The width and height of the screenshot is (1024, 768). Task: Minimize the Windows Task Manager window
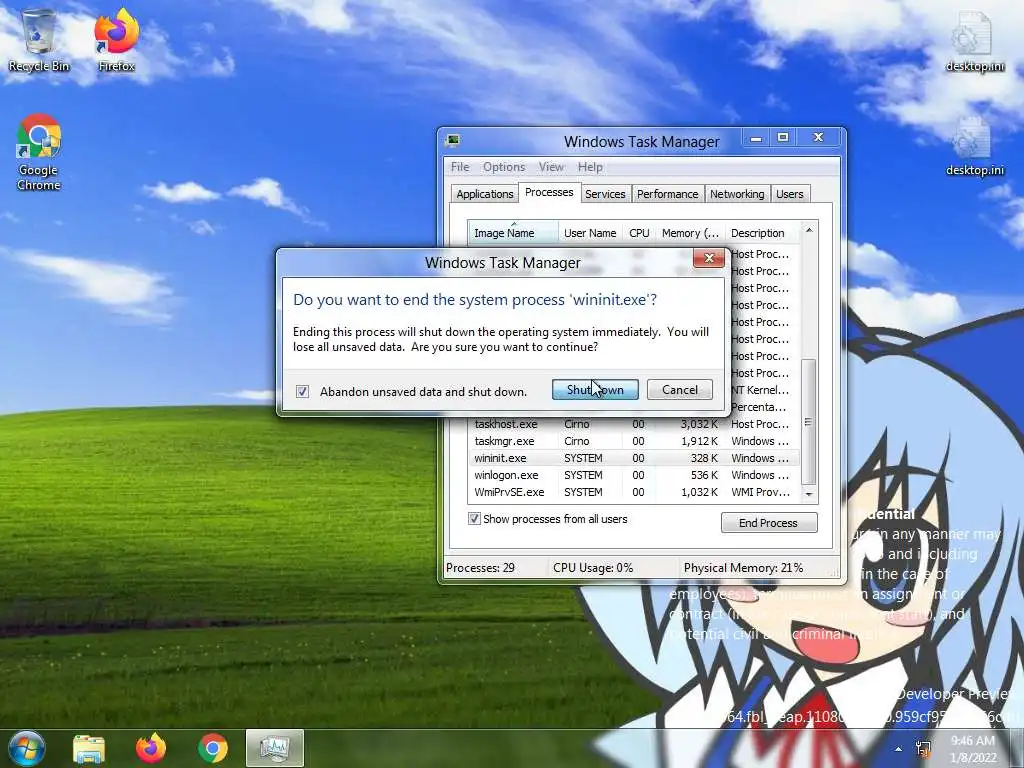click(756, 138)
